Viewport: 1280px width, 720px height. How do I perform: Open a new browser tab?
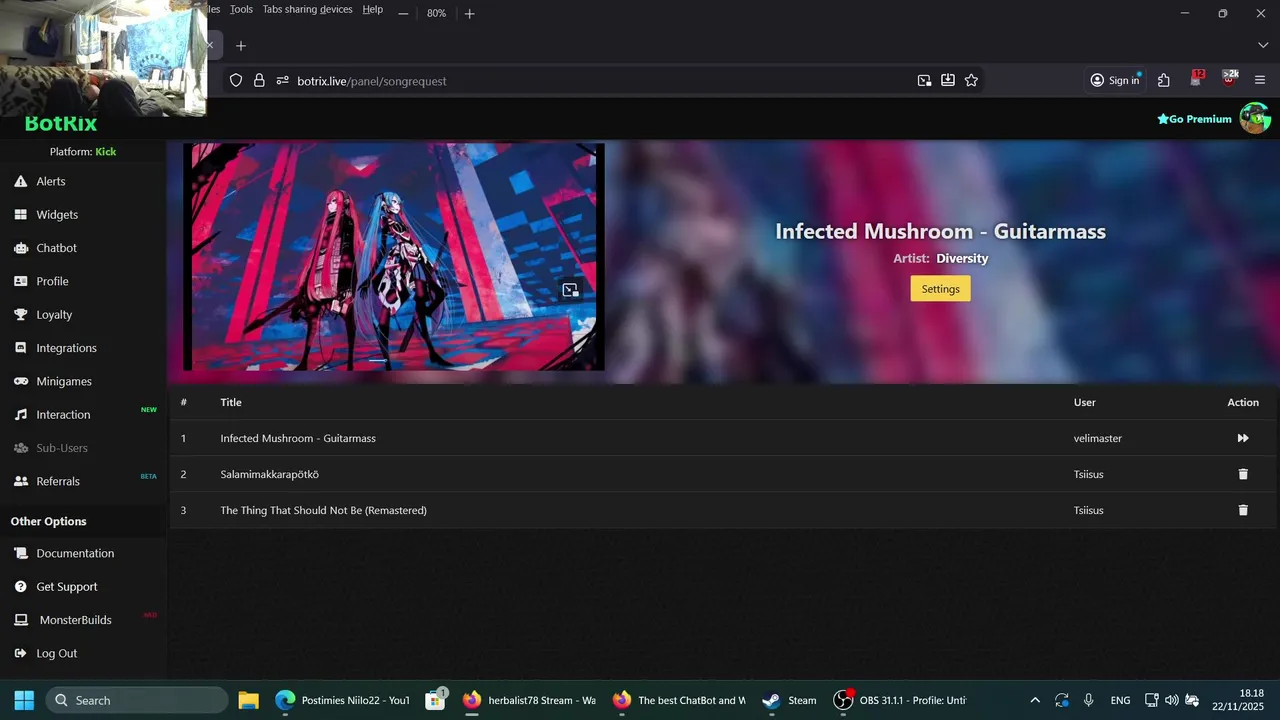[240, 46]
